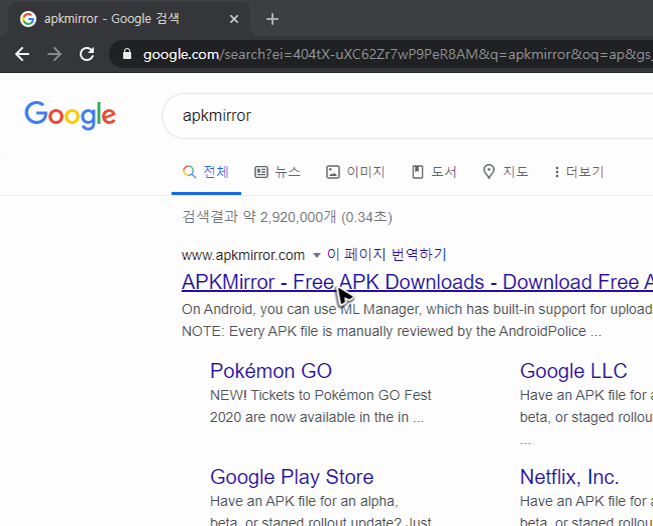Image resolution: width=653 pixels, height=526 pixels.
Task: Open the Netflix, Inc. sitelink
Action: (x=569, y=477)
